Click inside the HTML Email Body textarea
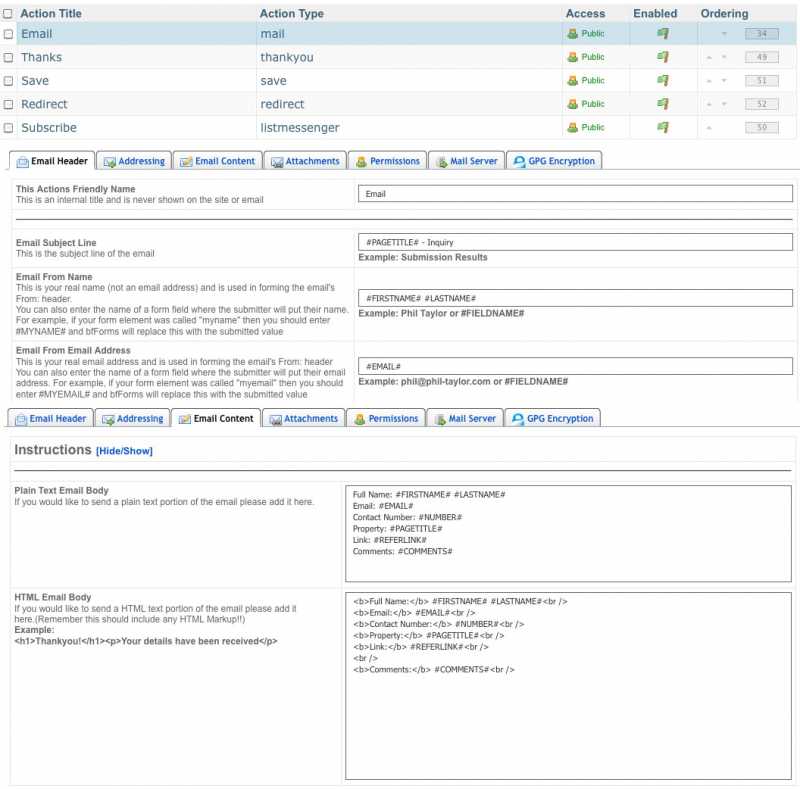 click(x=568, y=686)
